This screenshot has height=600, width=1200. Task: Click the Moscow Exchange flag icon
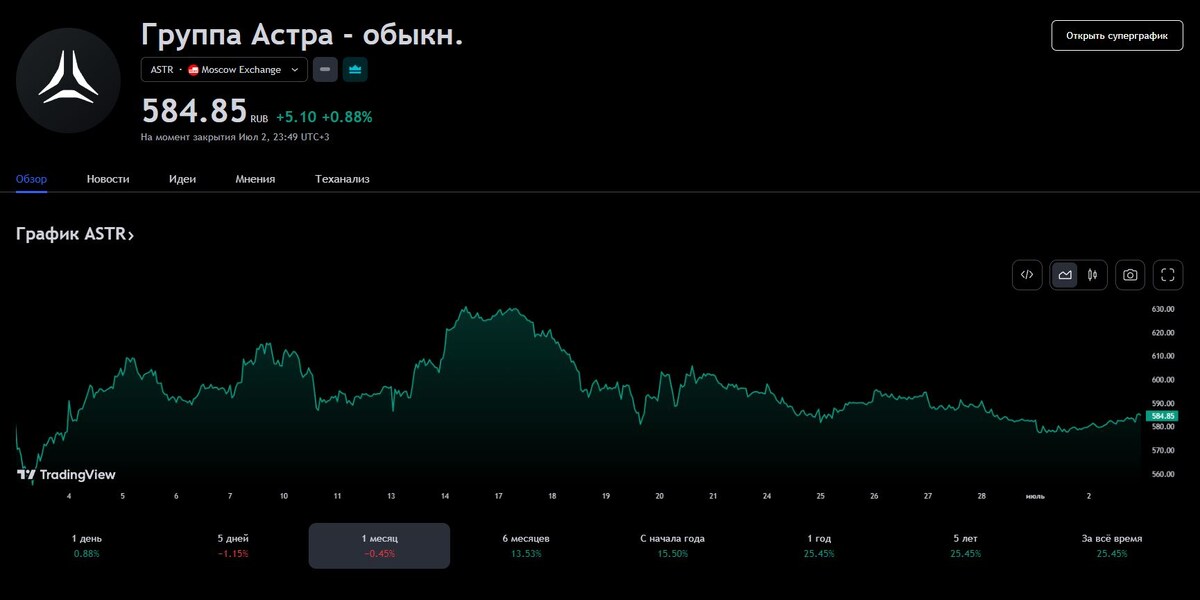(193, 70)
